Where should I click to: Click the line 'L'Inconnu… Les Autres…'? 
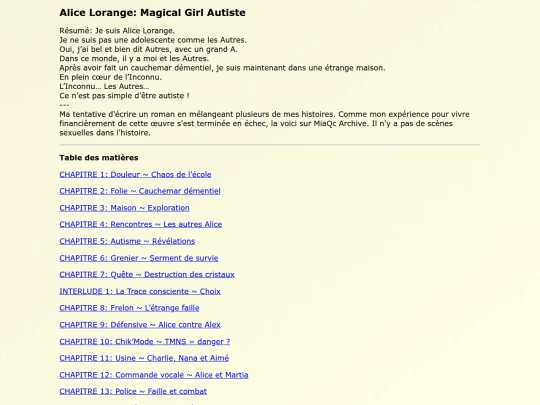tap(104, 86)
